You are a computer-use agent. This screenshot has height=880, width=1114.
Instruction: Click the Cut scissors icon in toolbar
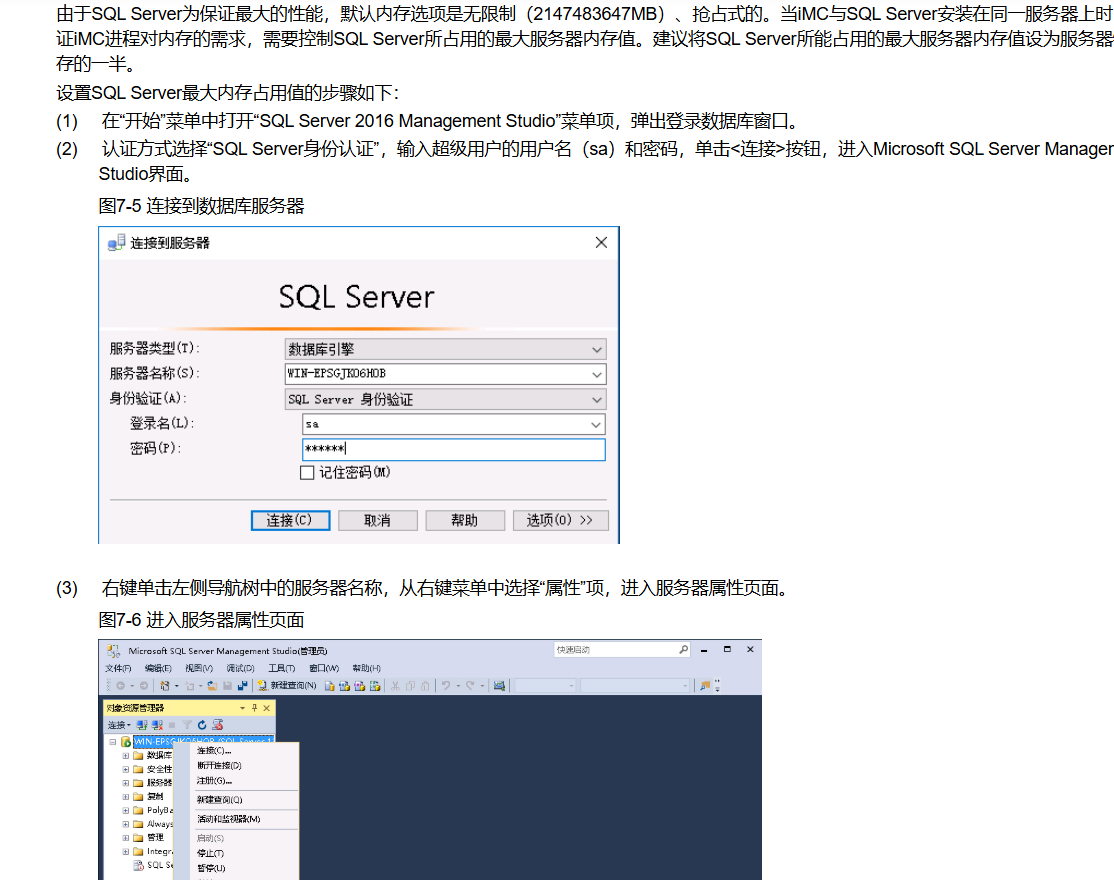point(395,685)
